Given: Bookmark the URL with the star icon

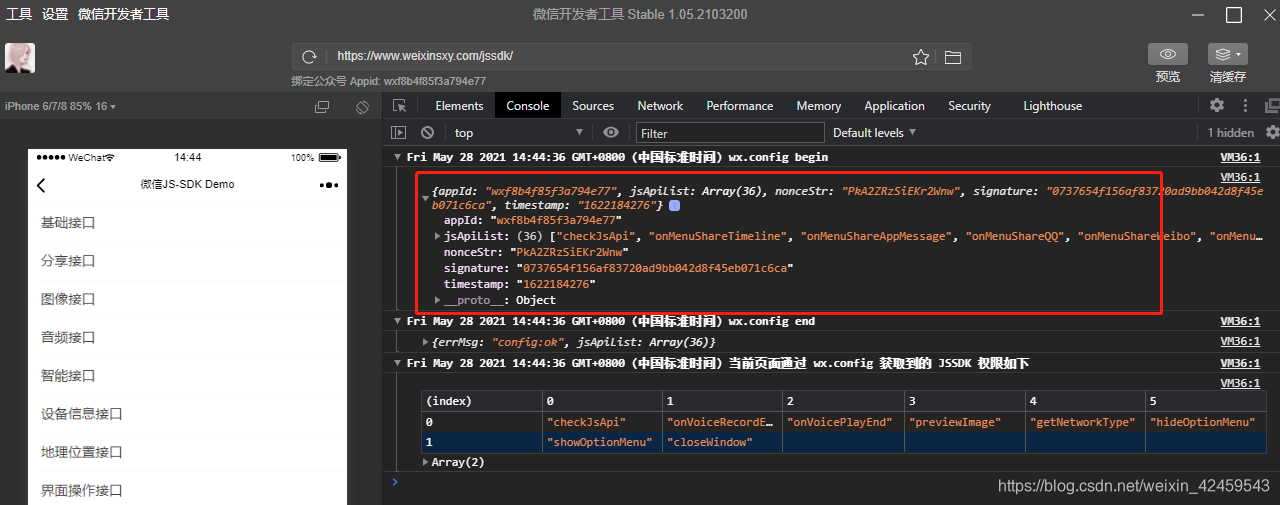Looking at the screenshot, I should (x=921, y=57).
